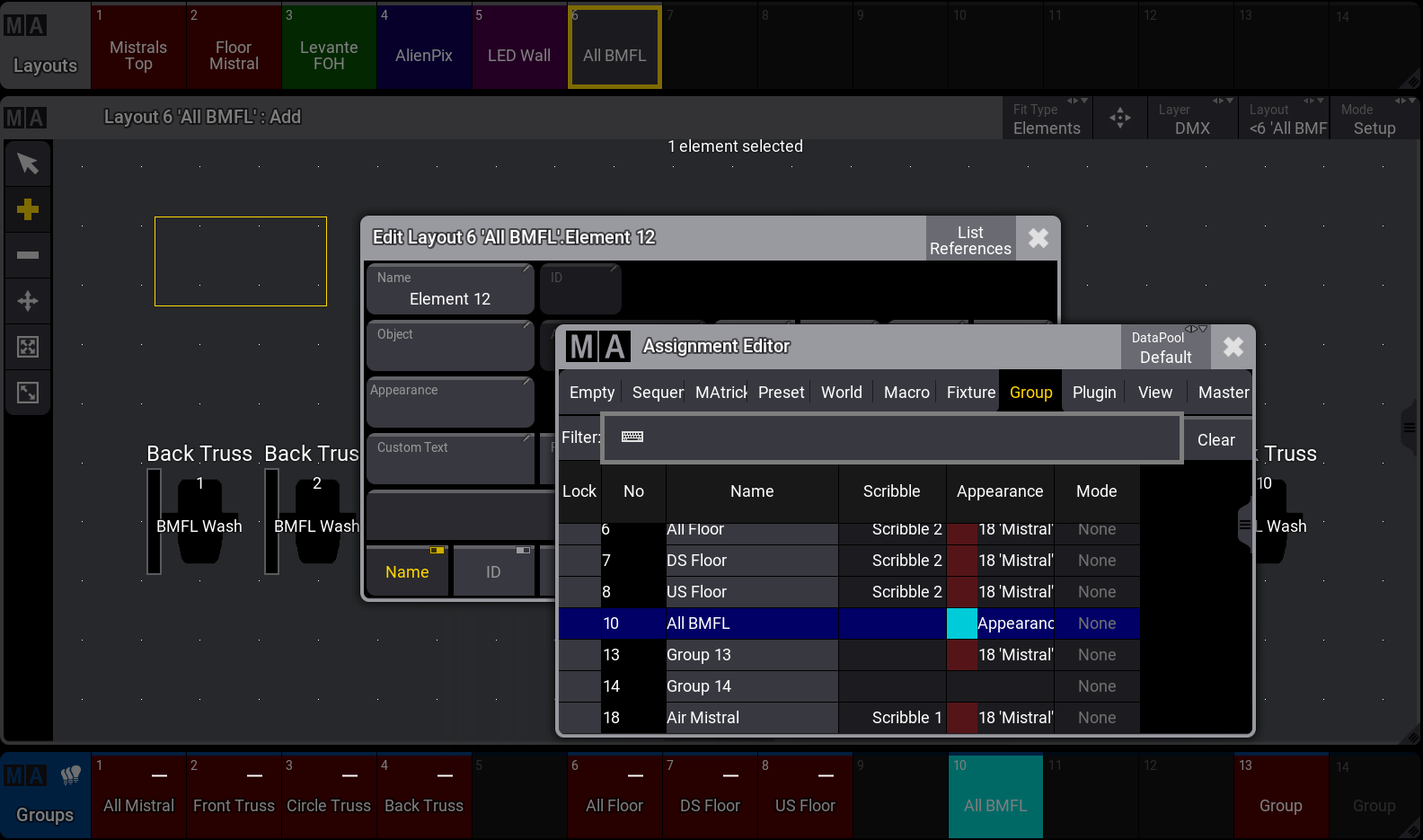
Task: Toggle the ID display option button
Action: coord(493,571)
